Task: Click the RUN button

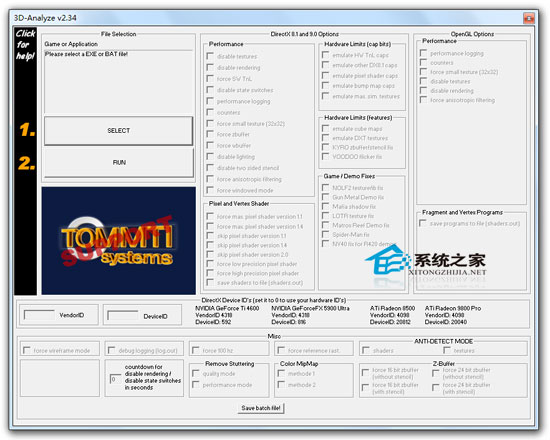Action: coord(119,162)
